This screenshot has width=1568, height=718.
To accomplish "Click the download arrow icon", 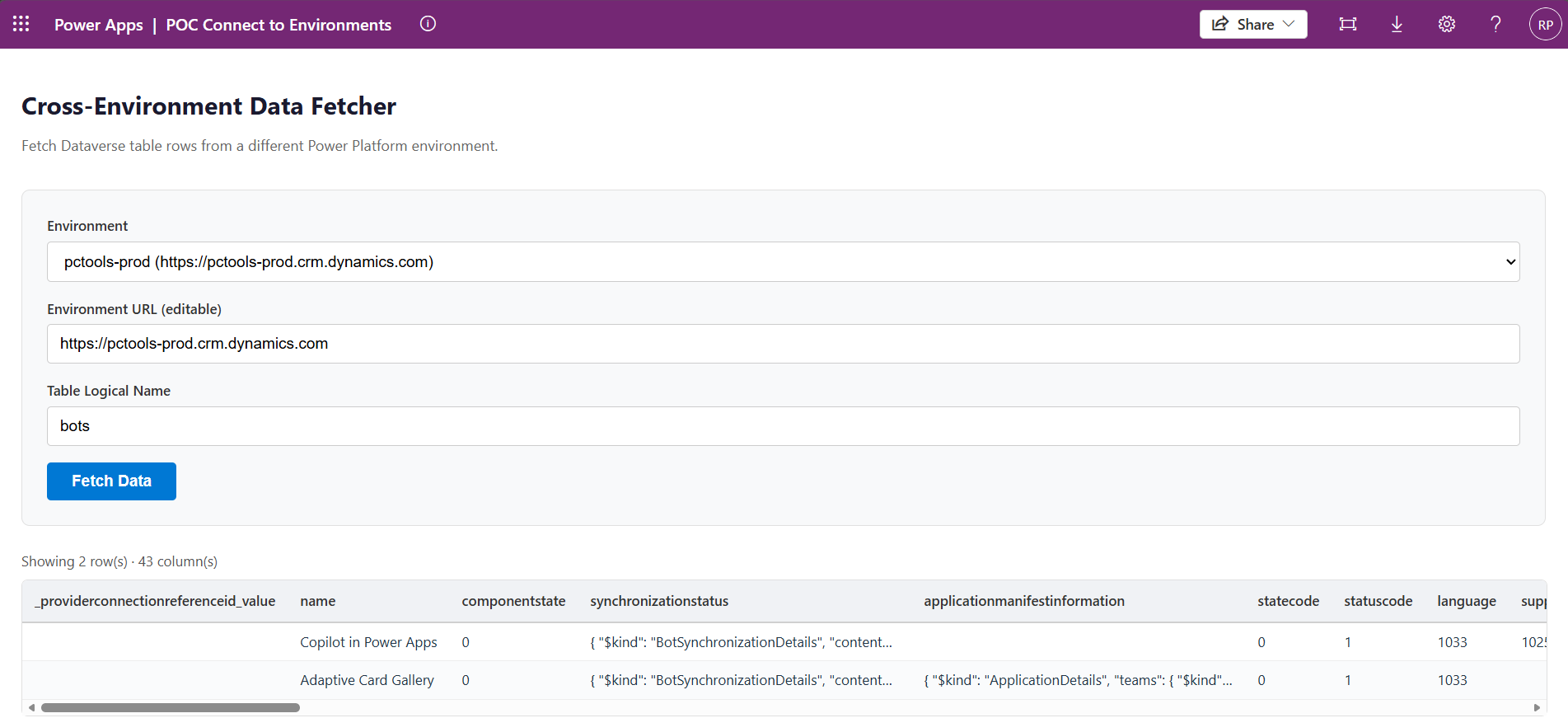I will (1397, 24).
